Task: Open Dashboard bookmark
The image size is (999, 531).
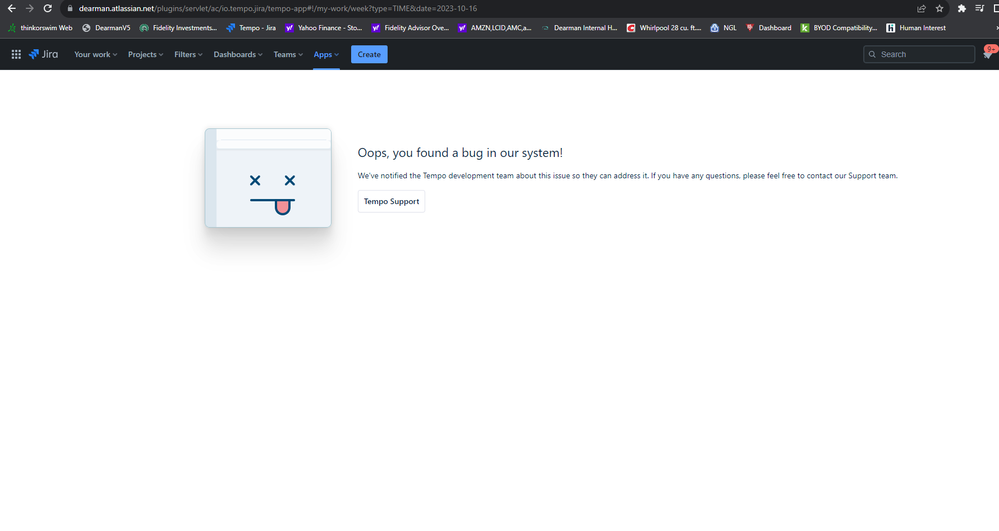Action: pos(768,28)
